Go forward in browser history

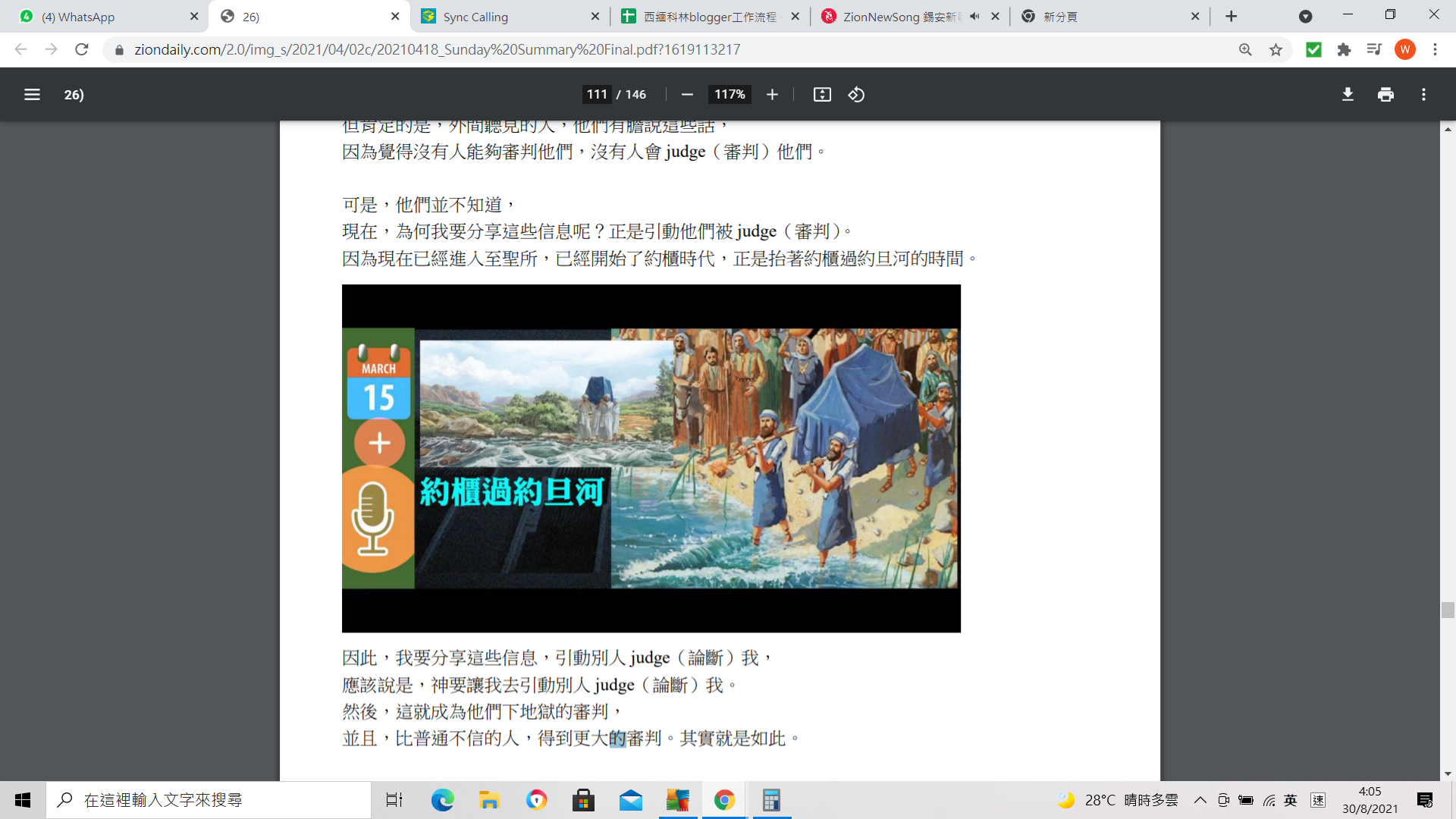[x=51, y=49]
